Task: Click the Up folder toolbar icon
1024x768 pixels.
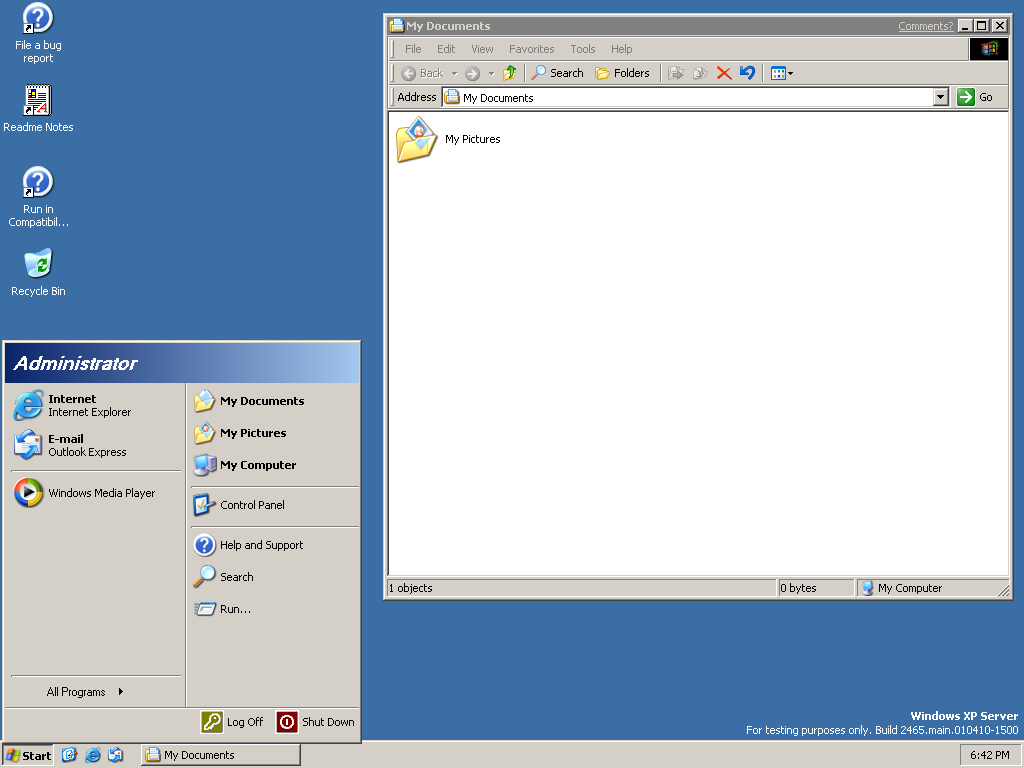Action: (x=510, y=73)
